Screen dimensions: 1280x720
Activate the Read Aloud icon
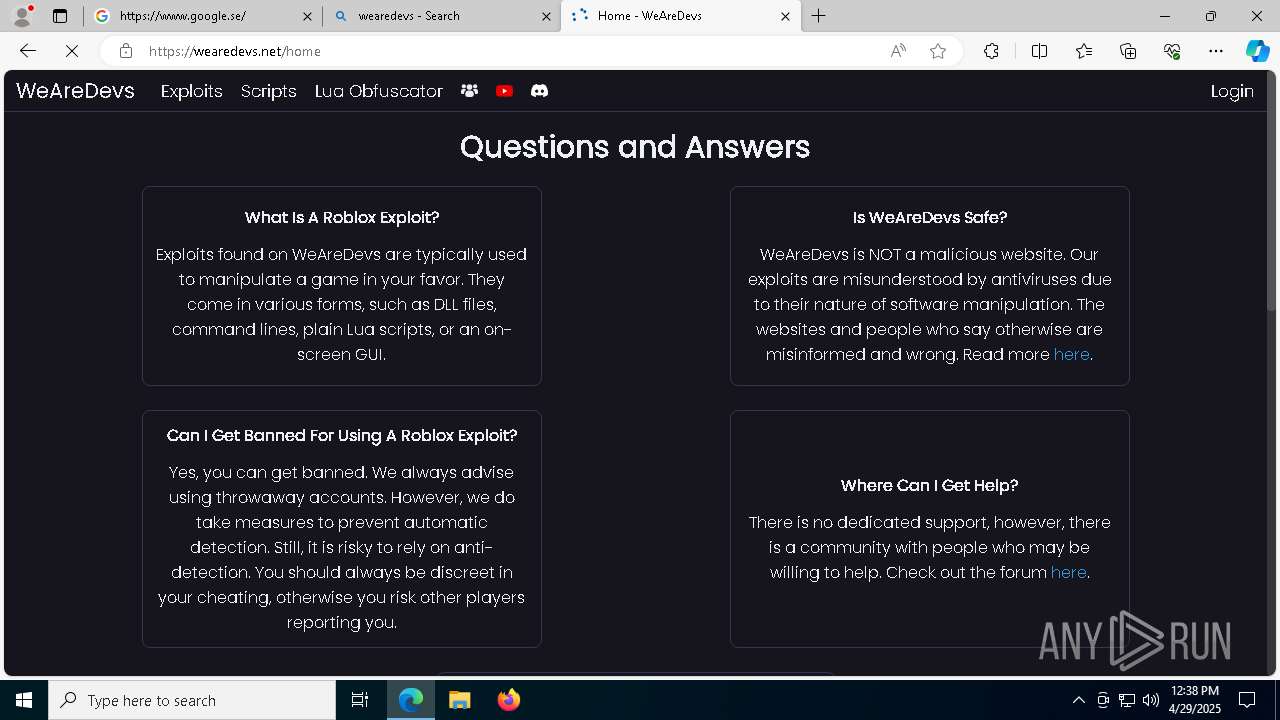coord(898,51)
